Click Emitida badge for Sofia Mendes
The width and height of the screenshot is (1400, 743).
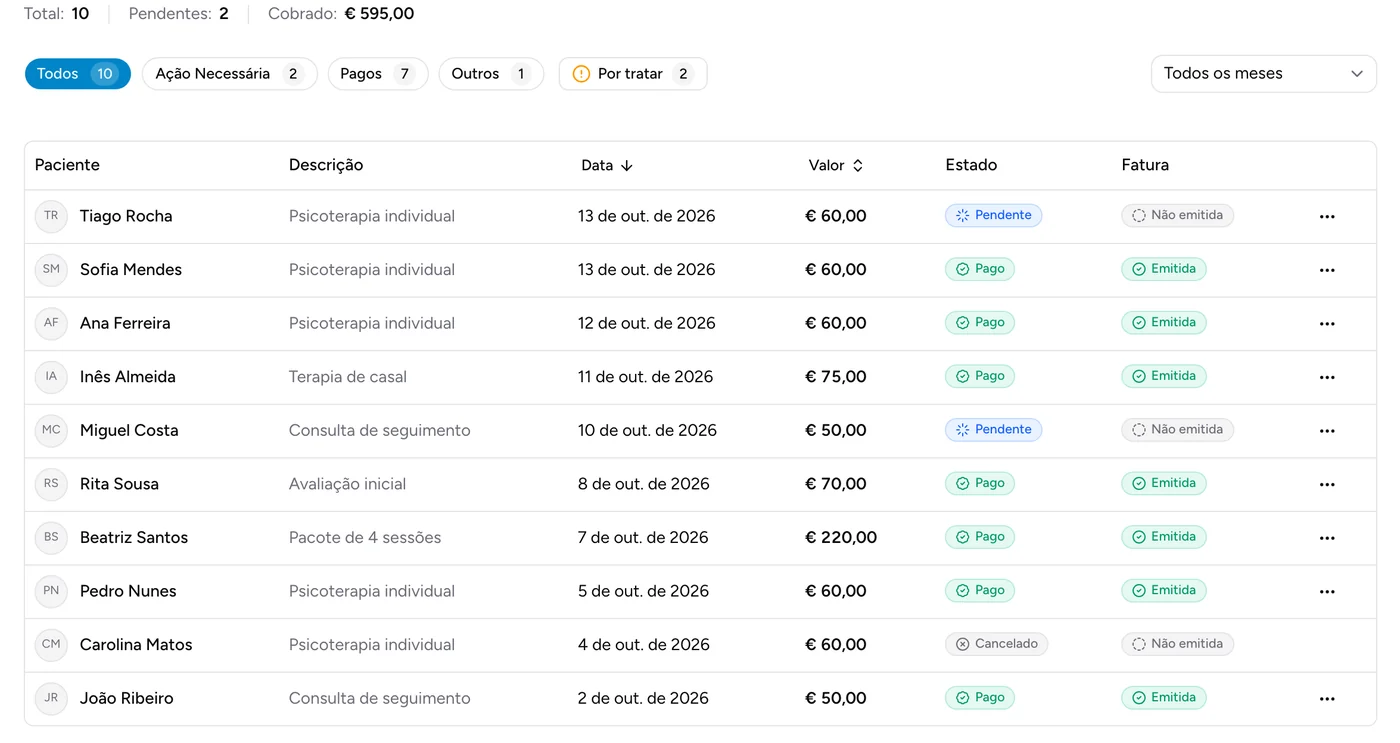pos(1164,269)
